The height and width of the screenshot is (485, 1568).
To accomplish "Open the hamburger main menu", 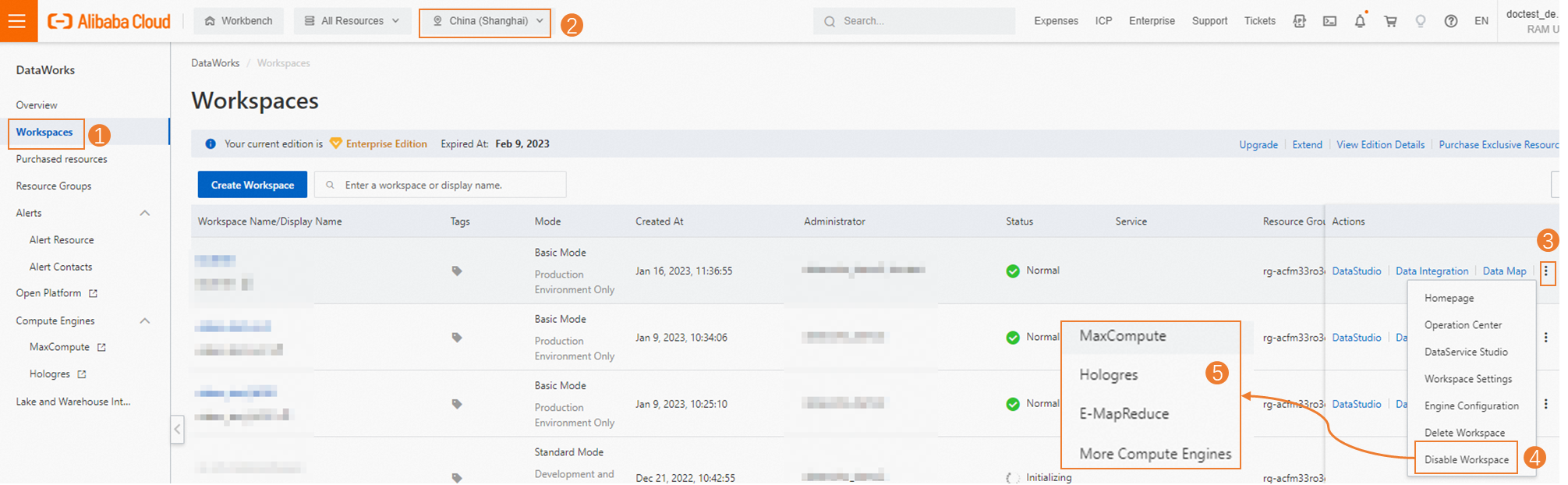I will 17,21.
